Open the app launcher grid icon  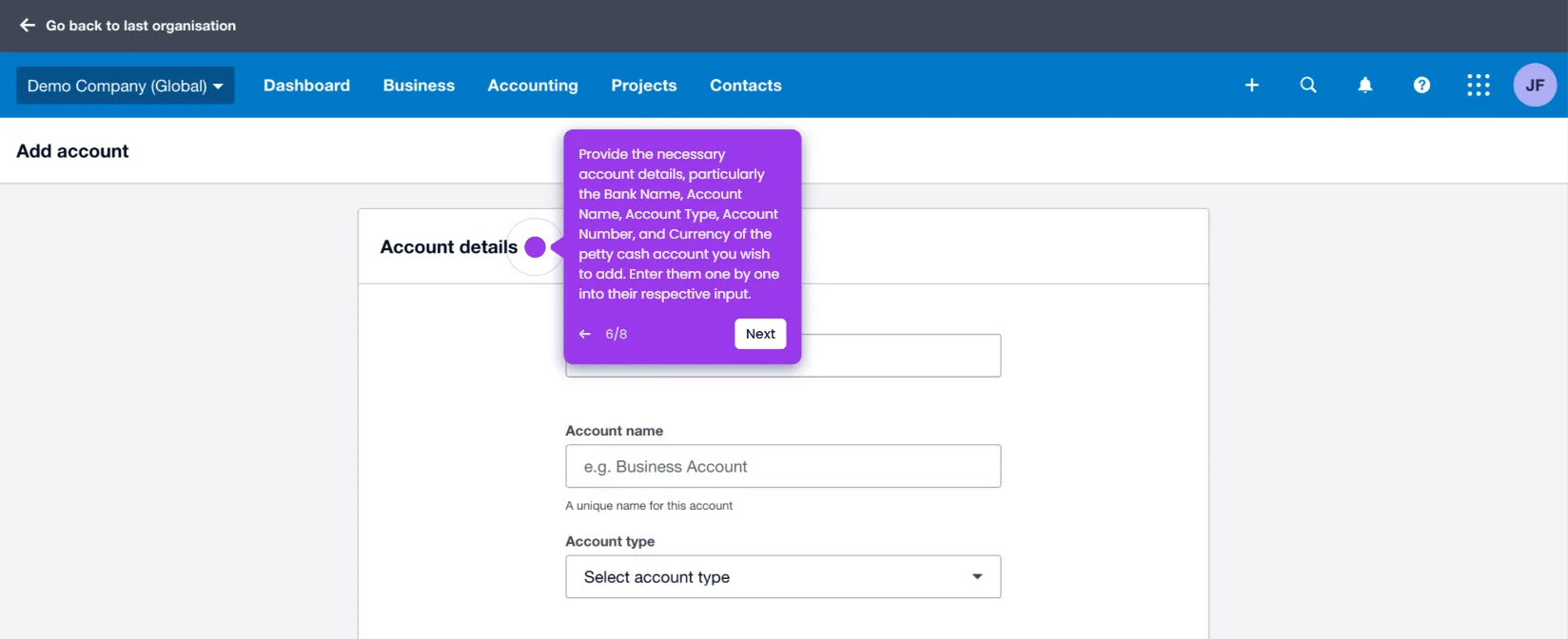(x=1479, y=86)
